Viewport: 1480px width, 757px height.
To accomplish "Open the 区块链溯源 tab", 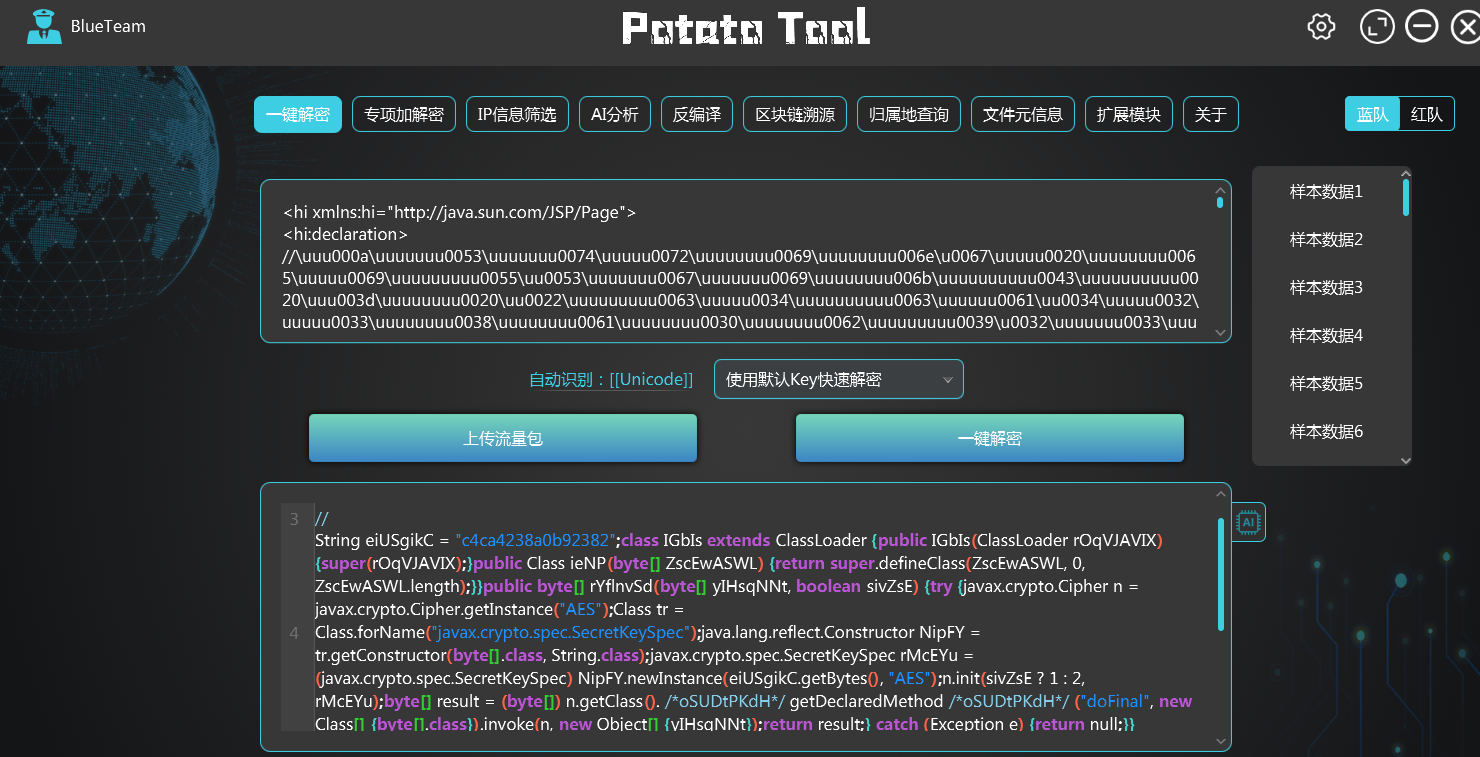I will click(795, 115).
